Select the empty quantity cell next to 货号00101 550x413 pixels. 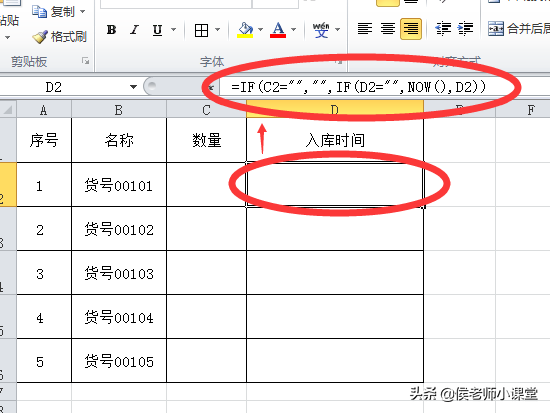click(x=206, y=185)
